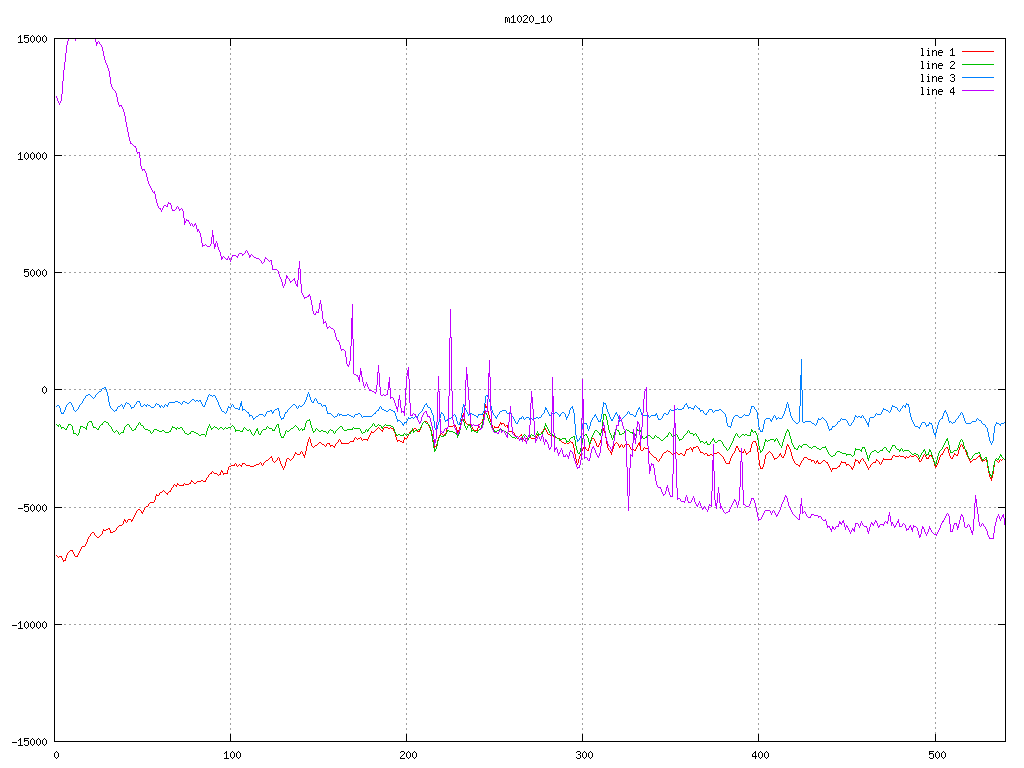The image size is (1024, 768).
Task: Click the 100 x-axis tick label
Action: (x=231, y=755)
